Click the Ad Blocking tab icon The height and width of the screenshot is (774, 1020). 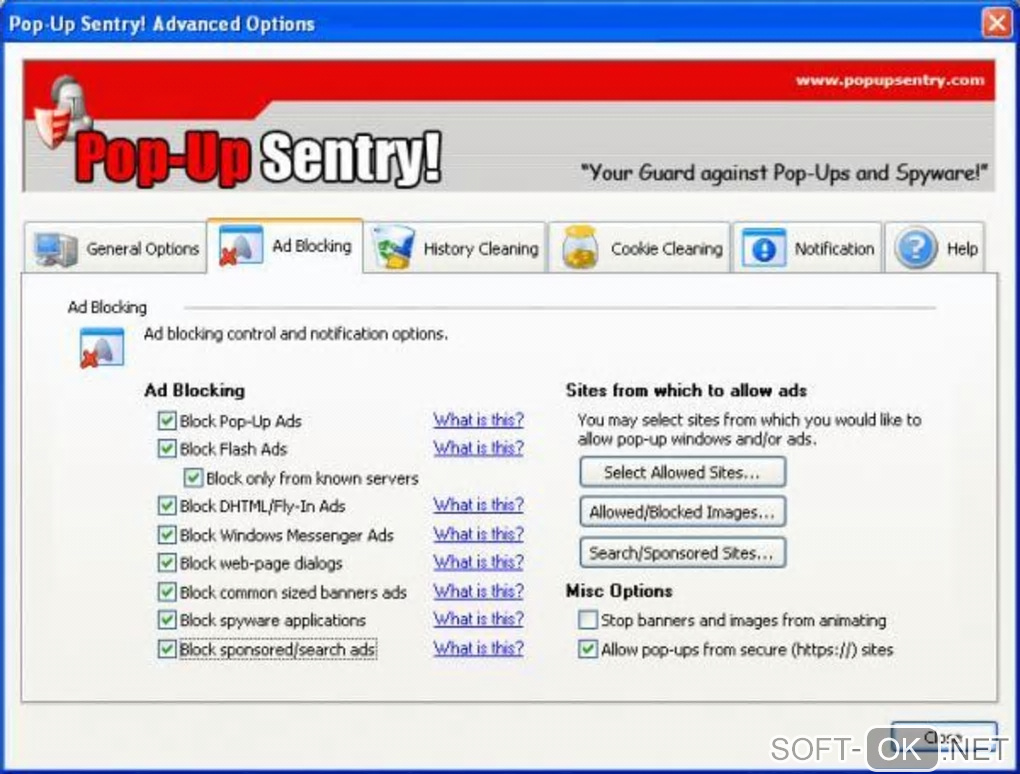(x=241, y=246)
